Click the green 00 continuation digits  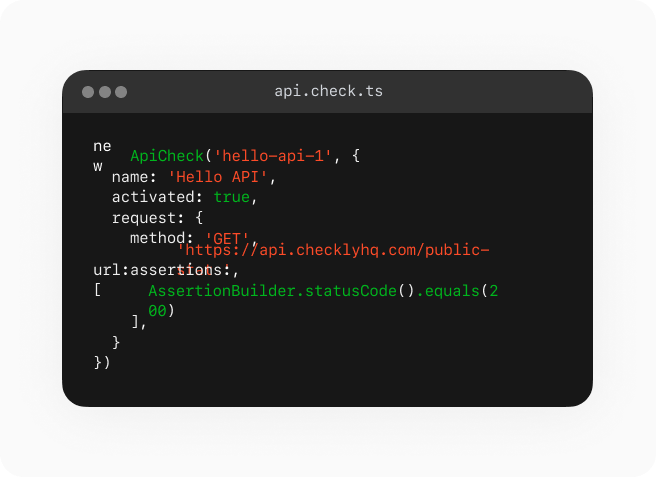click(157, 311)
